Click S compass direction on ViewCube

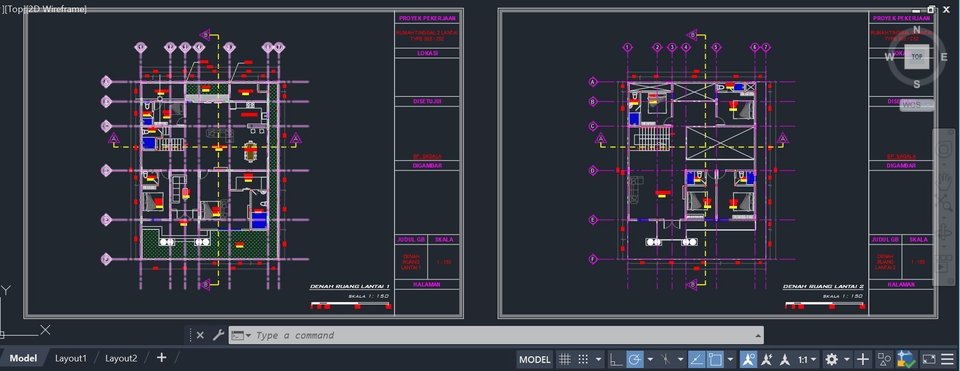(917, 84)
